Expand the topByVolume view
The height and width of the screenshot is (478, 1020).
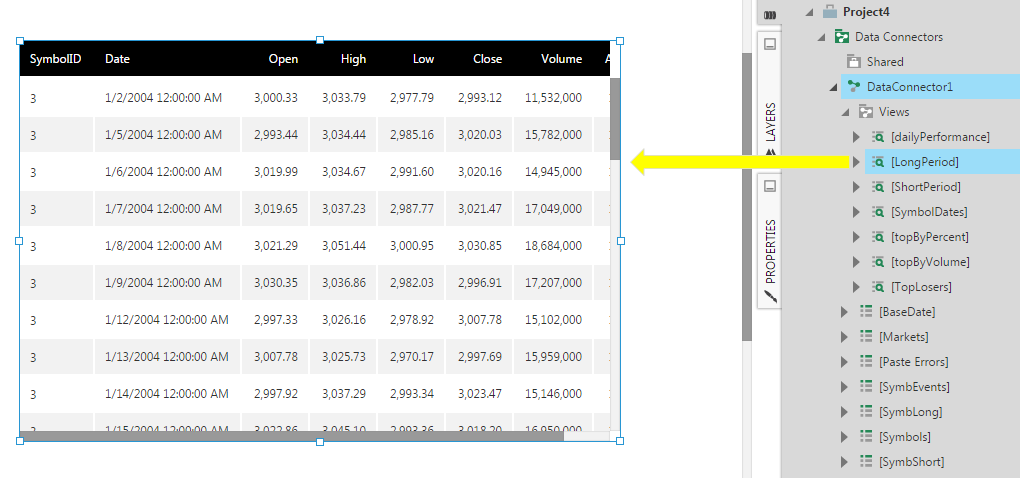pos(857,262)
